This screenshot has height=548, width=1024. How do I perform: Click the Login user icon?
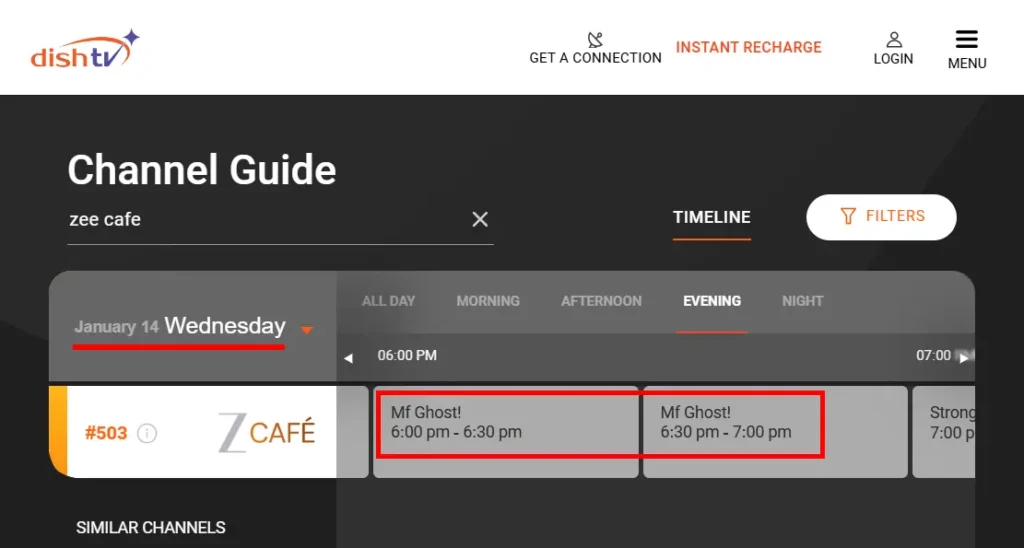coord(894,40)
